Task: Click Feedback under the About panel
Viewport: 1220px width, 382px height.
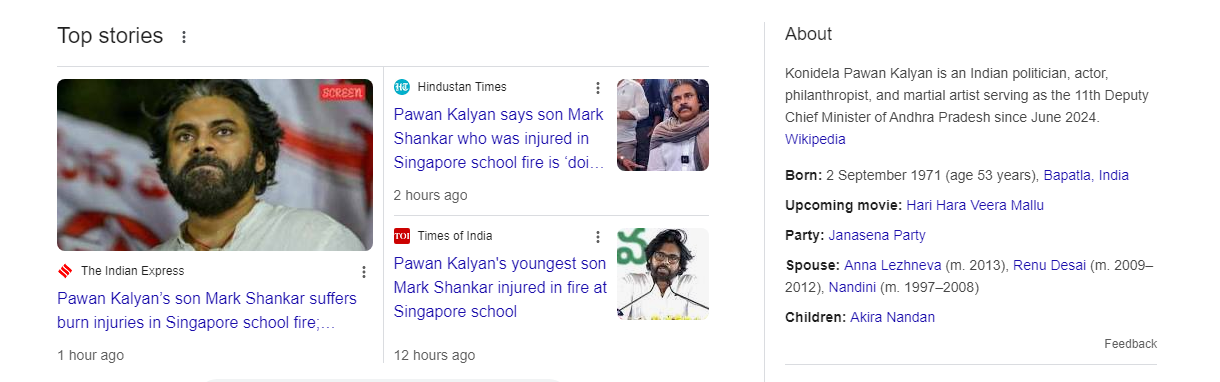Action: (x=1130, y=343)
